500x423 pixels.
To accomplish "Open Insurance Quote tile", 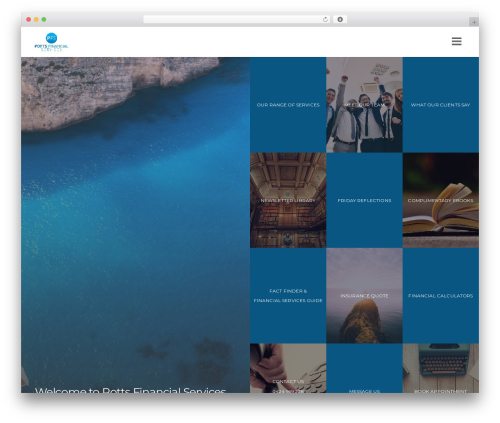I will [x=364, y=296].
